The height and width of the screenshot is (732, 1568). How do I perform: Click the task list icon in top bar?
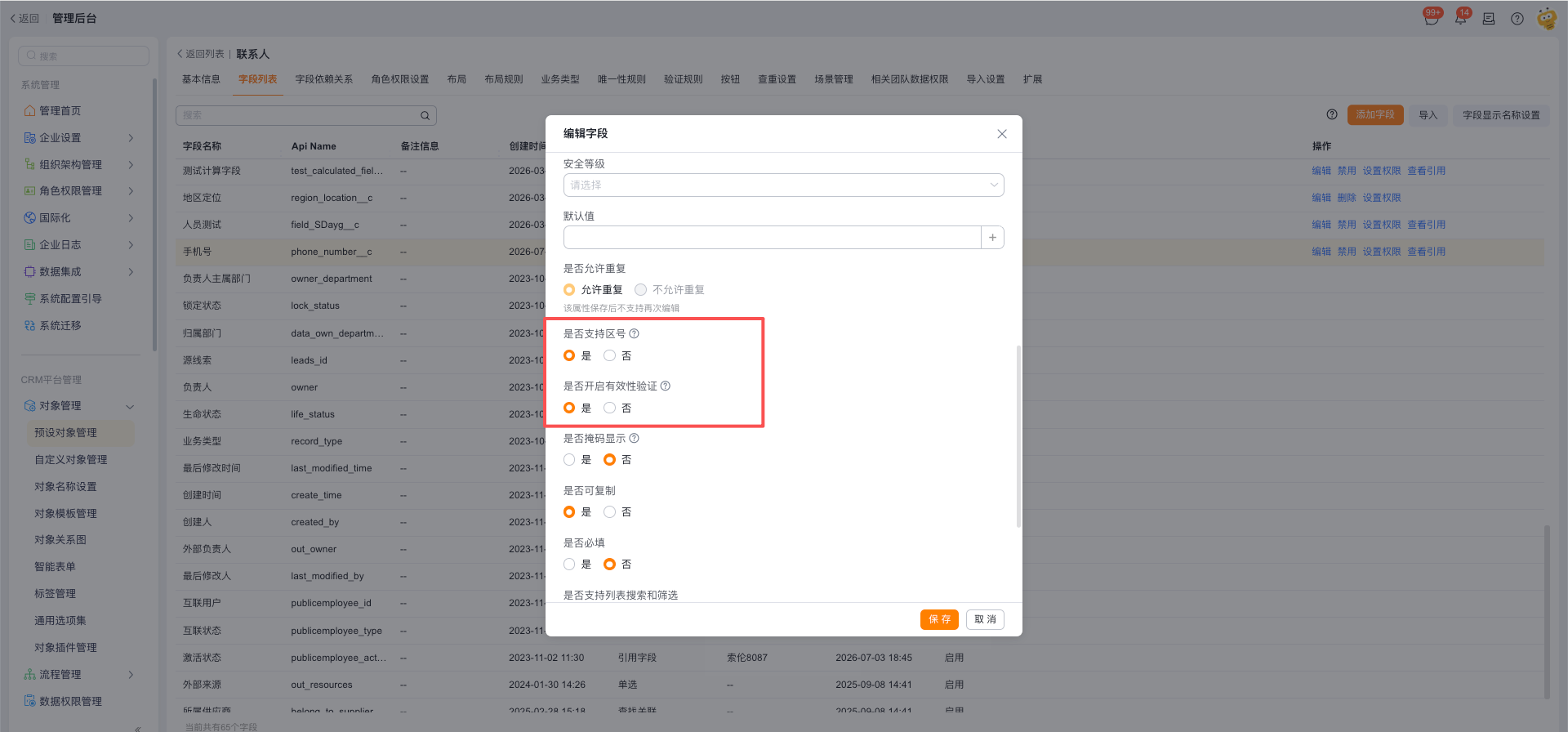point(1489,19)
